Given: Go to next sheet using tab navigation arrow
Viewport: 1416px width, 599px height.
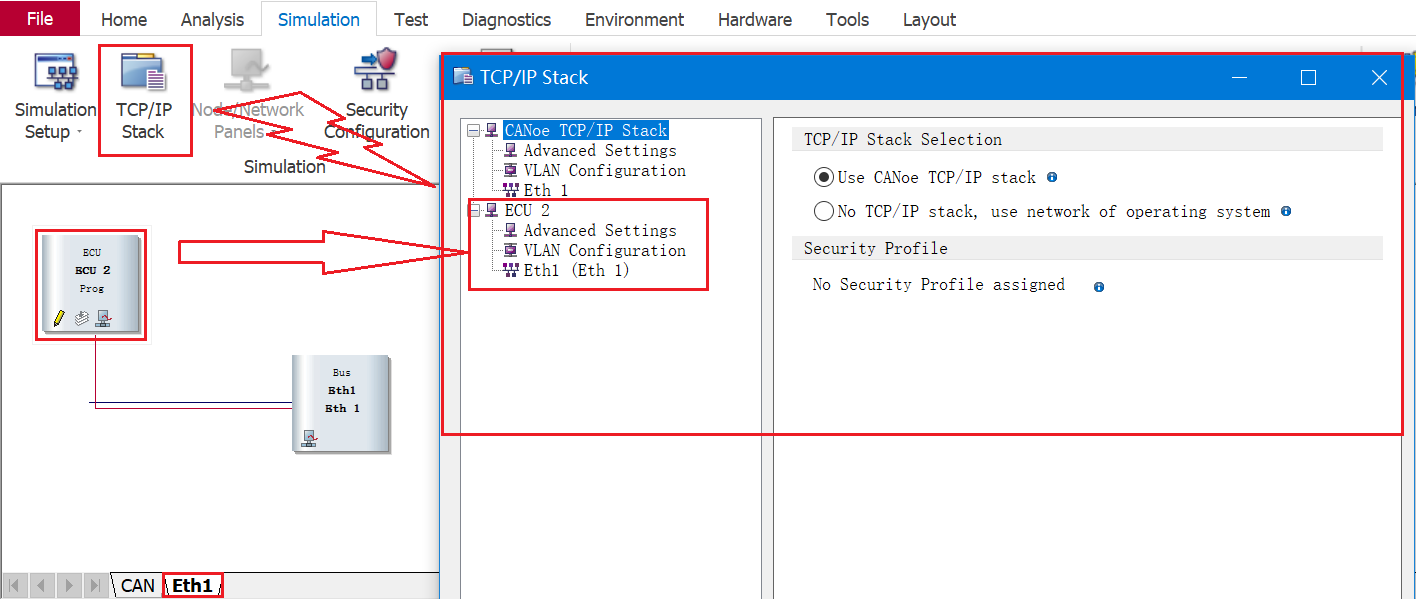Looking at the screenshot, I should click(x=68, y=585).
